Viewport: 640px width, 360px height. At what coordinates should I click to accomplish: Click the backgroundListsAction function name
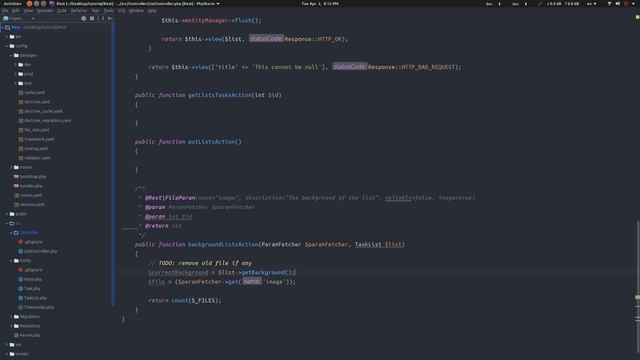(x=223, y=244)
